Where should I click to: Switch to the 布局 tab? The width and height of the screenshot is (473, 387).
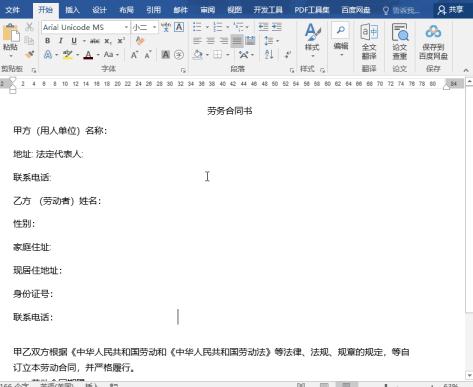[x=126, y=10]
